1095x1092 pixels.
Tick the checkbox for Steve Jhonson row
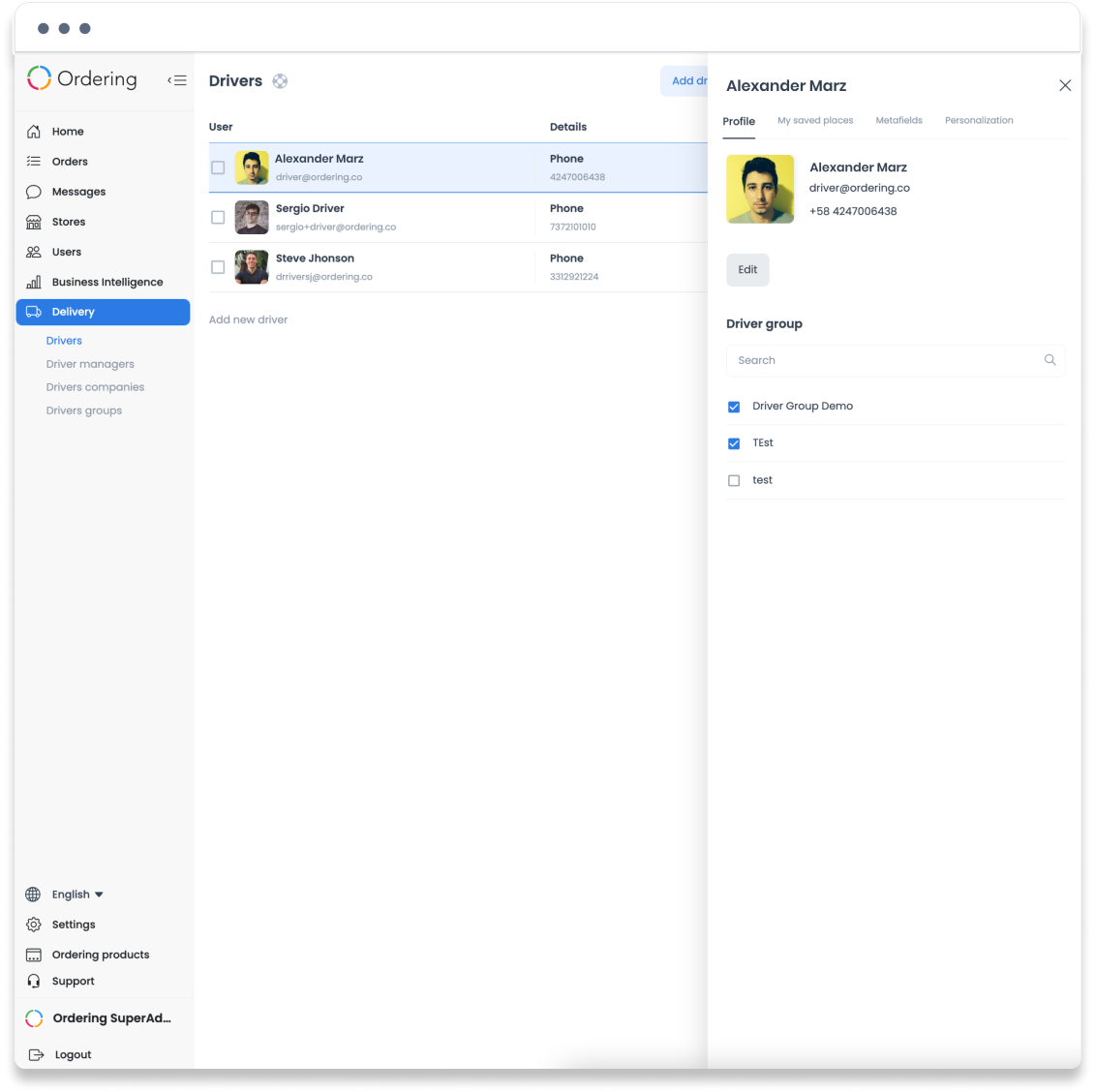218,267
